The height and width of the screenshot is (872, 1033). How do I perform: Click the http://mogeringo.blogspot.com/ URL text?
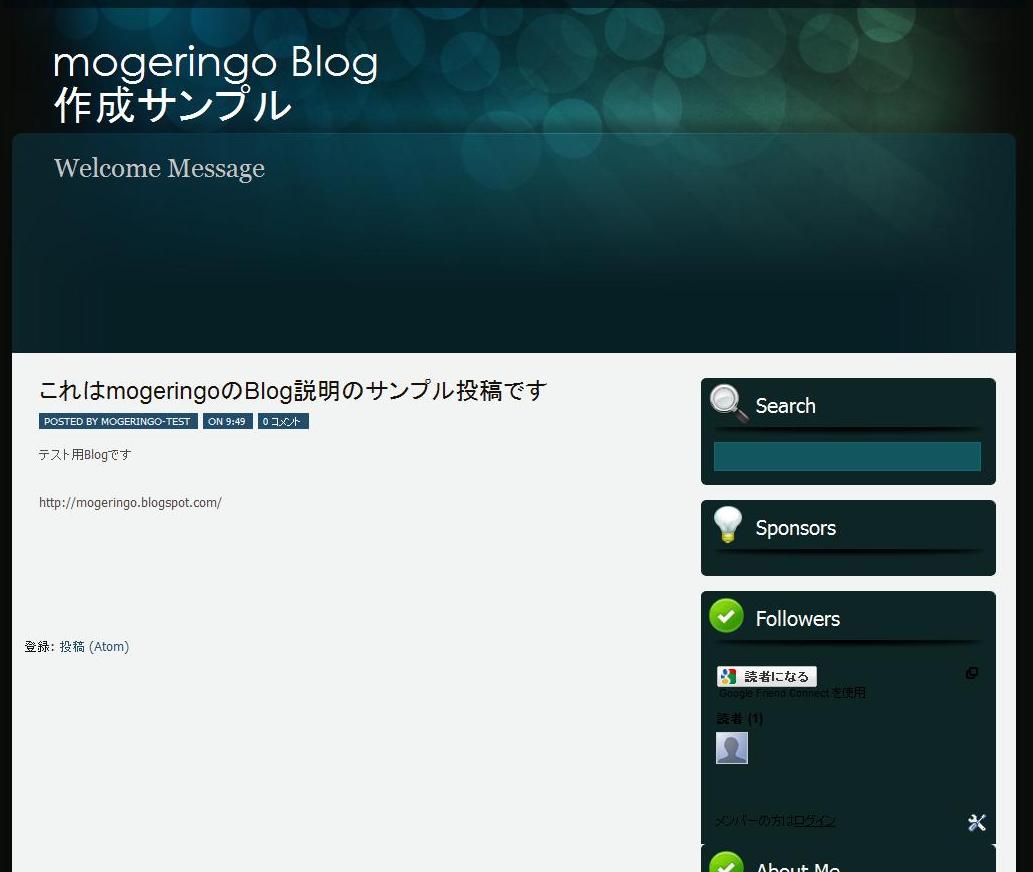click(x=130, y=503)
